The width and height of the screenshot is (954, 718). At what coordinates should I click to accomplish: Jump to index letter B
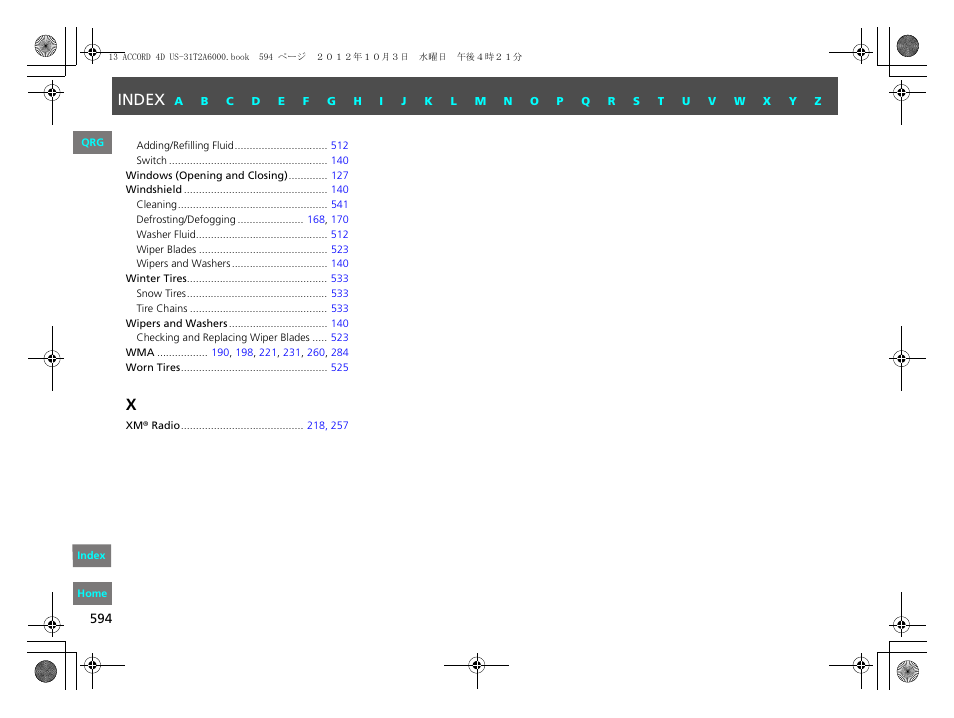click(204, 101)
